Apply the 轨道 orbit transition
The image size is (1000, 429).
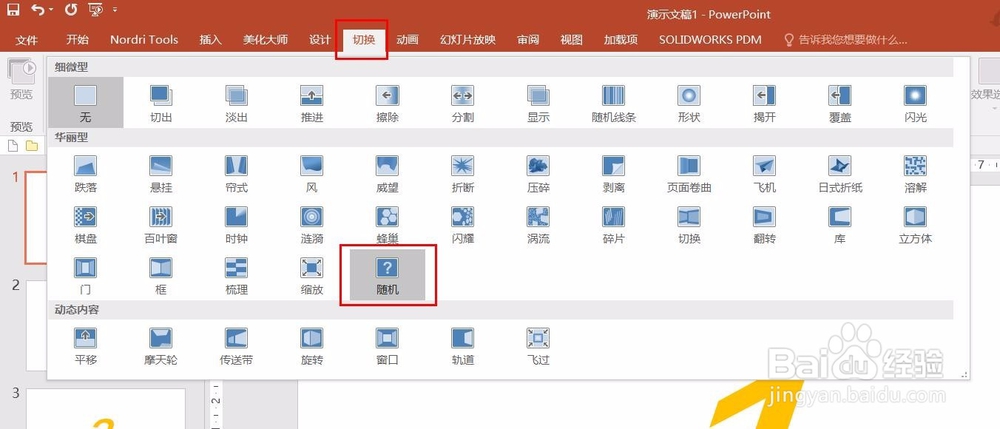tap(462, 345)
